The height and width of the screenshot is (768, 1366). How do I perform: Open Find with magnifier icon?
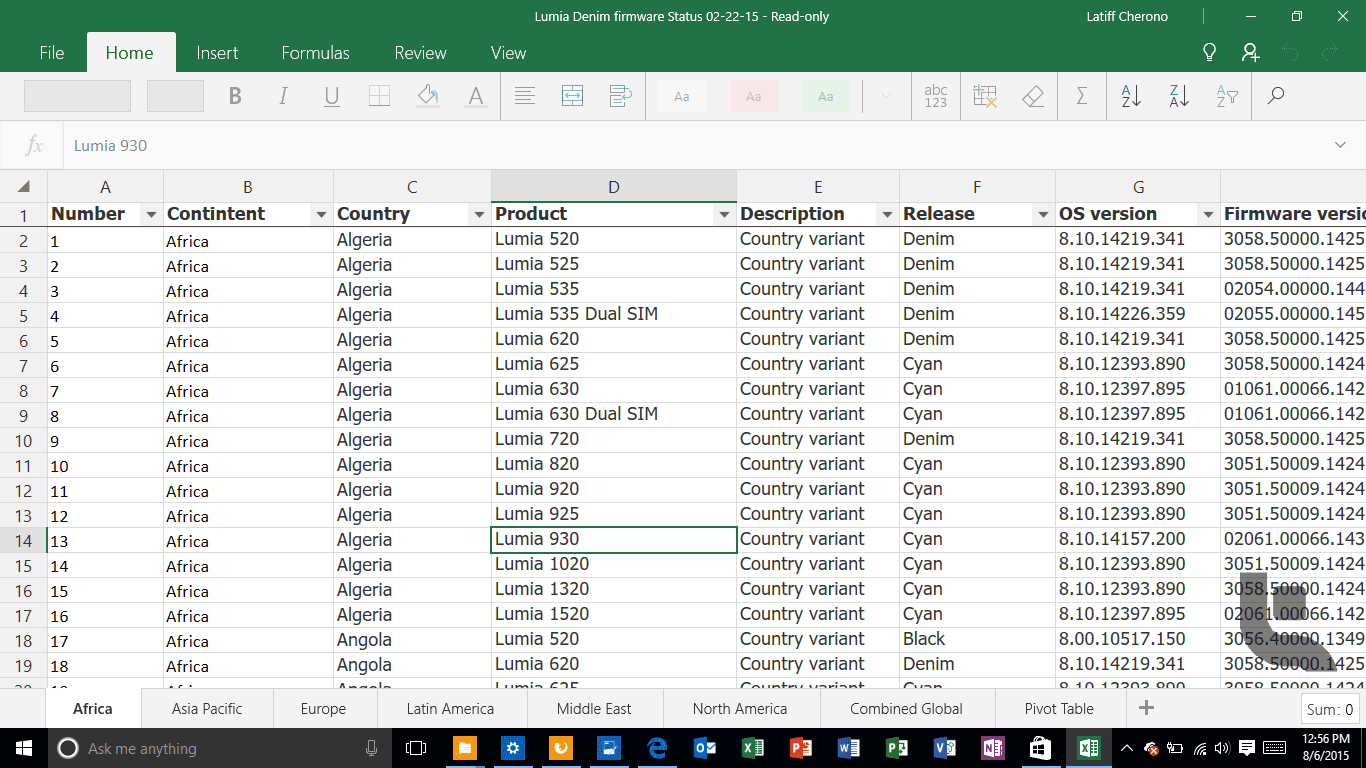[1275, 96]
